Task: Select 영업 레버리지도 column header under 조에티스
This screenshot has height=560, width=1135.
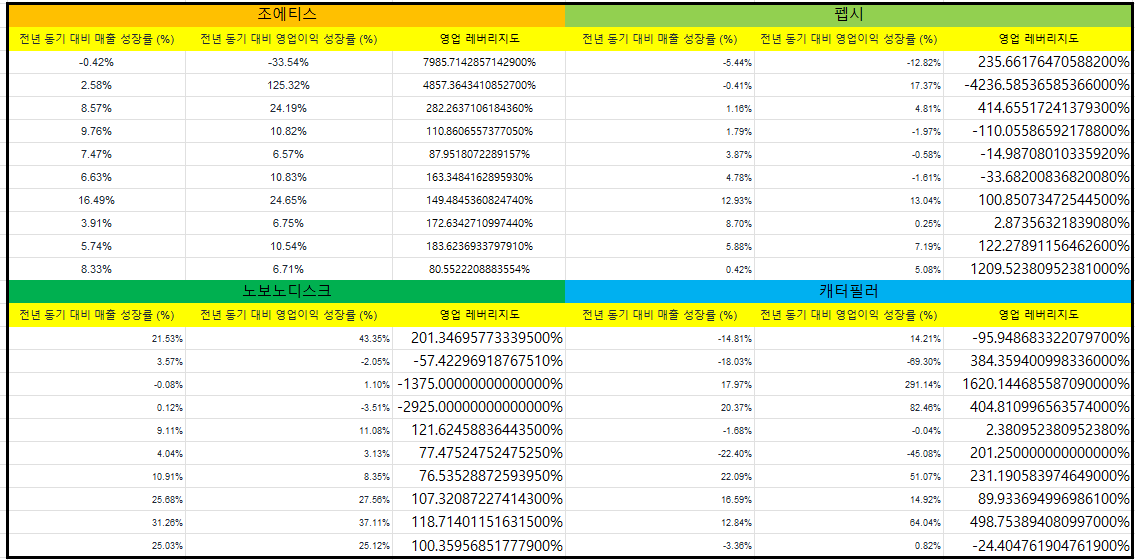Action: point(478,39)
